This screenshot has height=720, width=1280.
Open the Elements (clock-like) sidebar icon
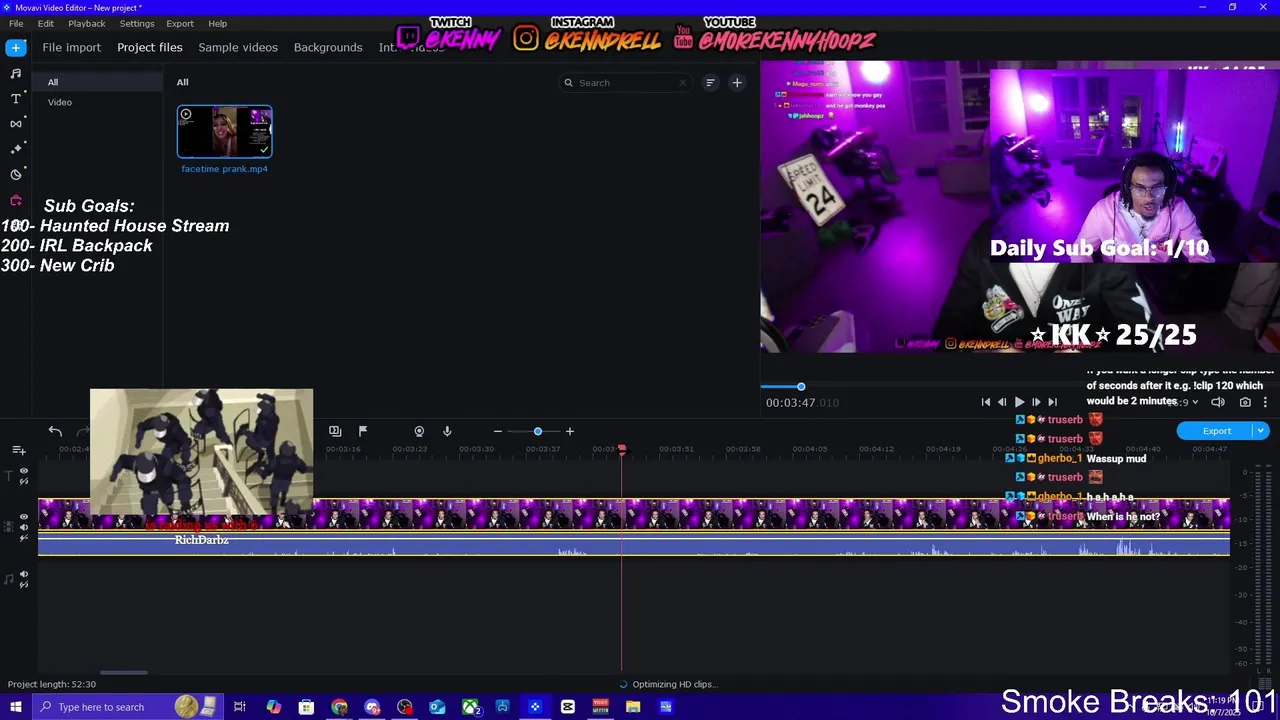click(x=16, y=174)
